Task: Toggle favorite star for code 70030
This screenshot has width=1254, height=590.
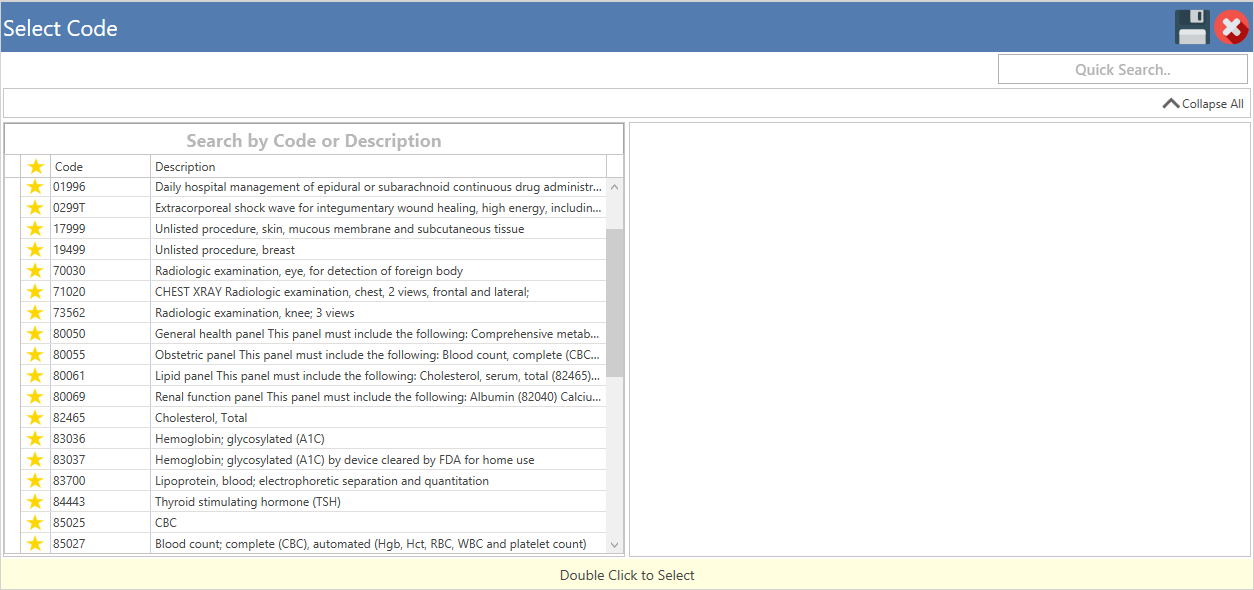Action: coord(36,271)
